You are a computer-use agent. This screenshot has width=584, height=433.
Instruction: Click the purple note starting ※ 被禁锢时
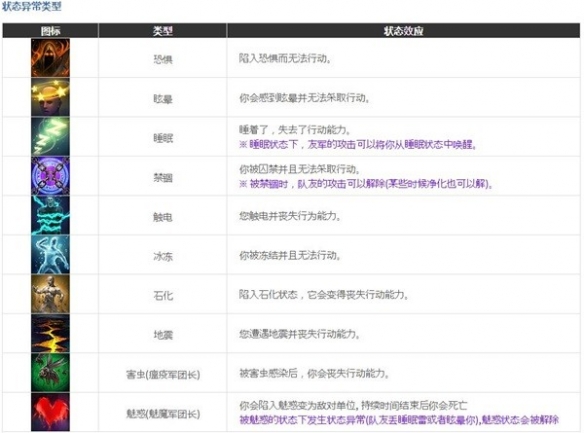coord(366,184)
